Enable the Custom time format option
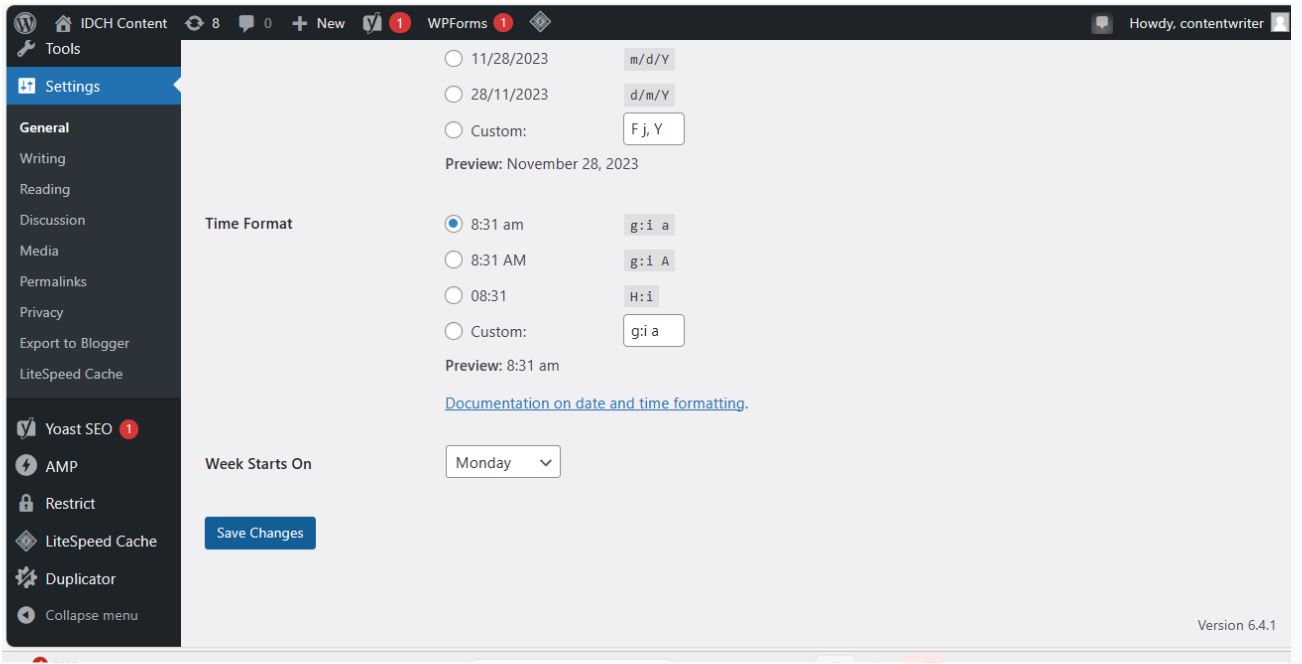This screenshot has width=1302, height=664. (x=453, y=329)
